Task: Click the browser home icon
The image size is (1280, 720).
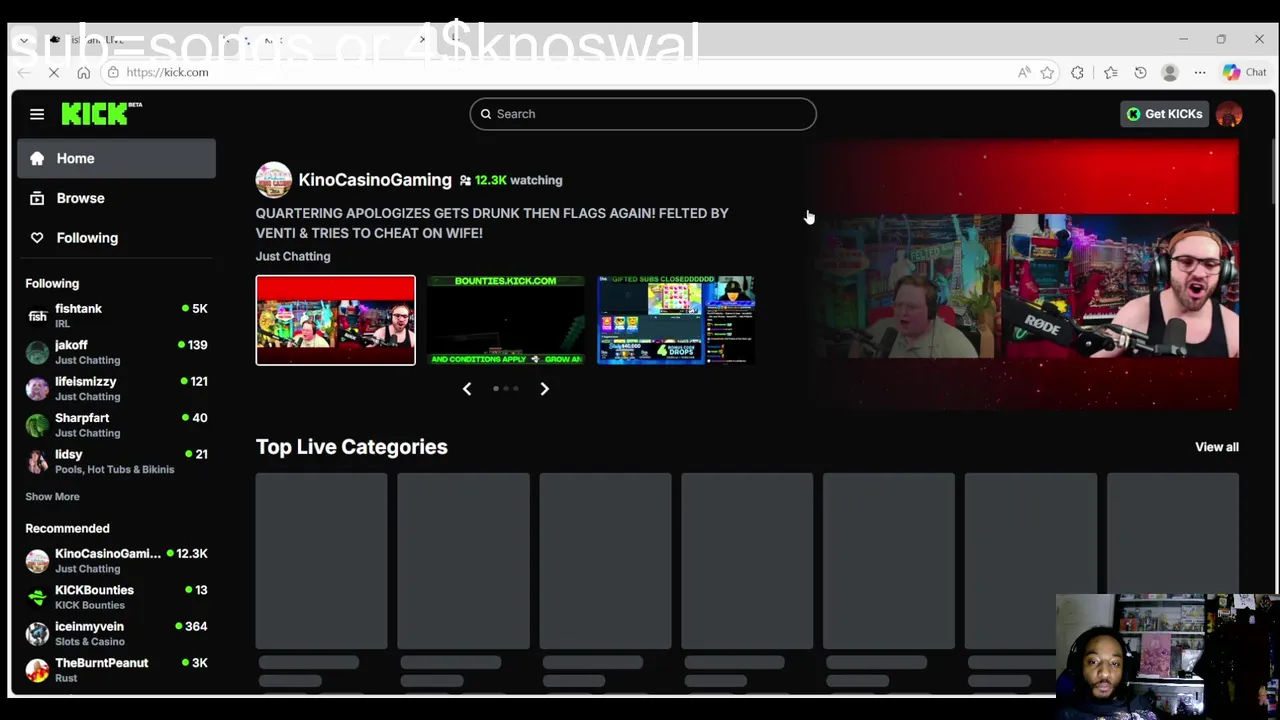Action: tap(84, 72)
